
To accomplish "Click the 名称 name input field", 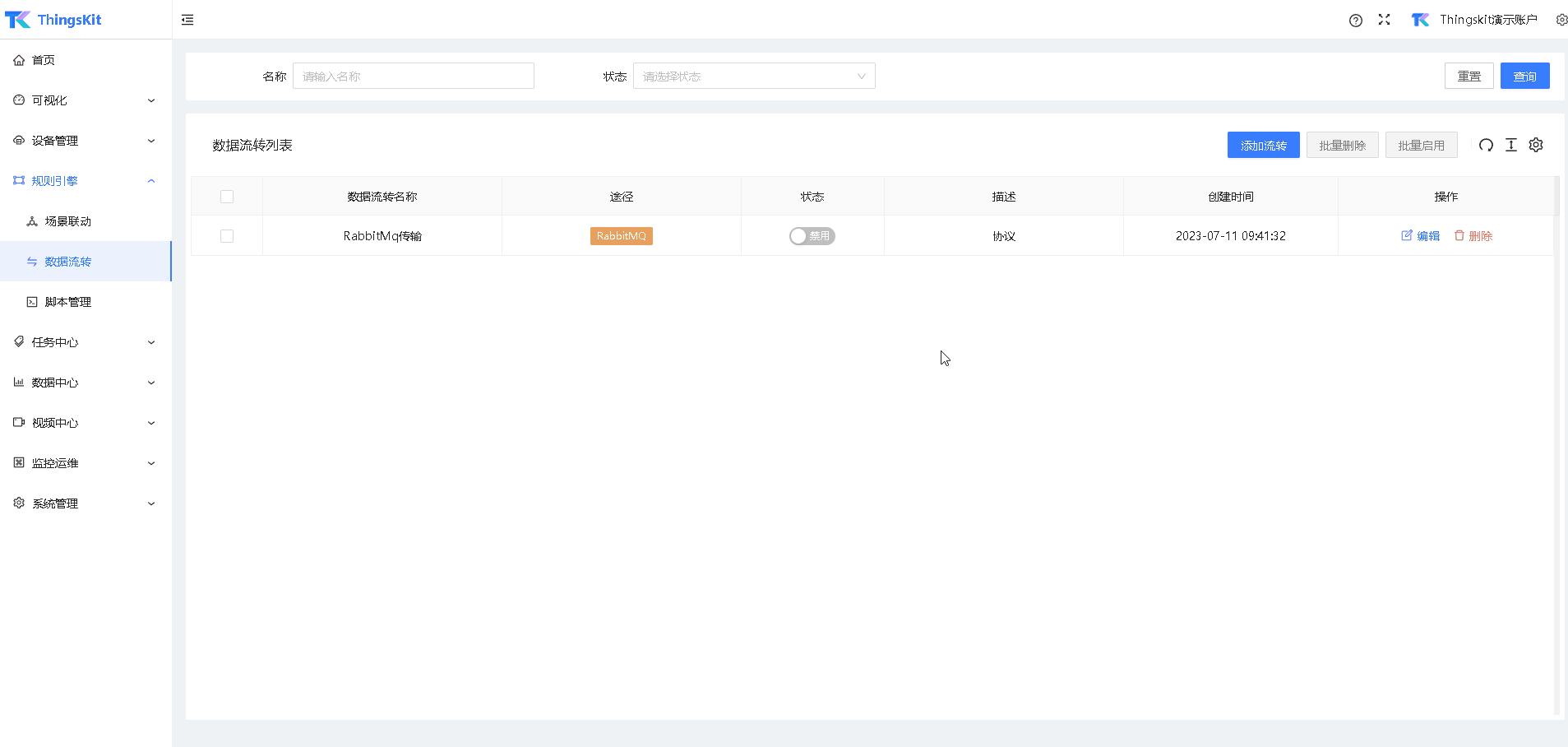I will coord(413,77).
